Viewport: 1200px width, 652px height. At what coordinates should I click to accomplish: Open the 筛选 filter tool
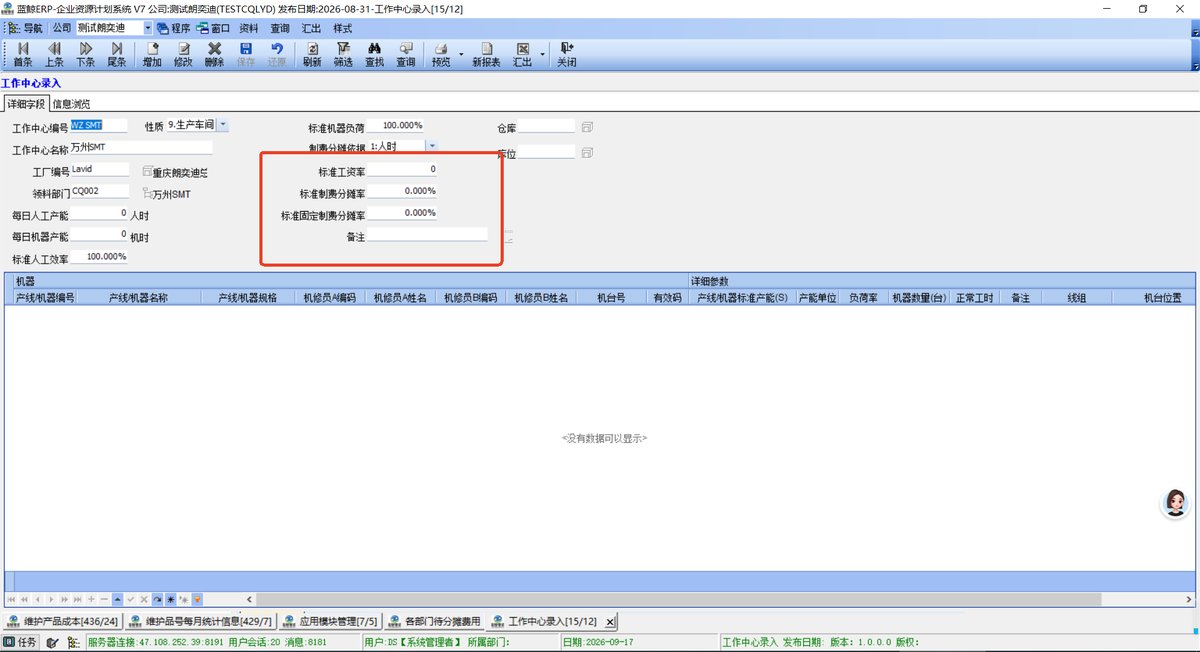[x=343, y=54]
